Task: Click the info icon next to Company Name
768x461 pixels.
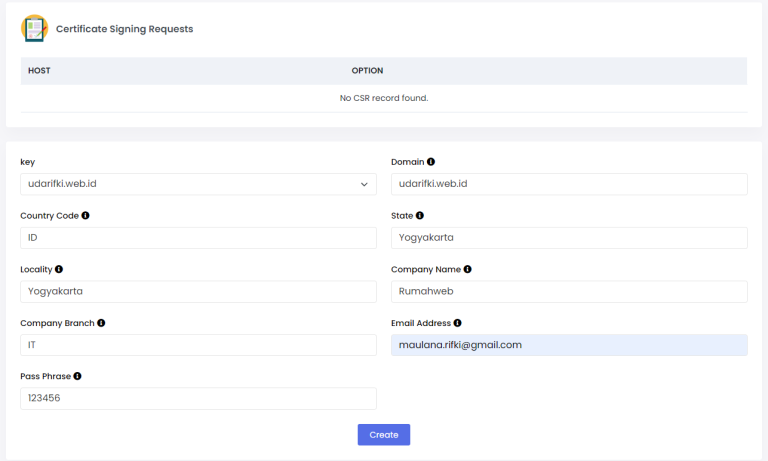Action: tap(467, 269)
